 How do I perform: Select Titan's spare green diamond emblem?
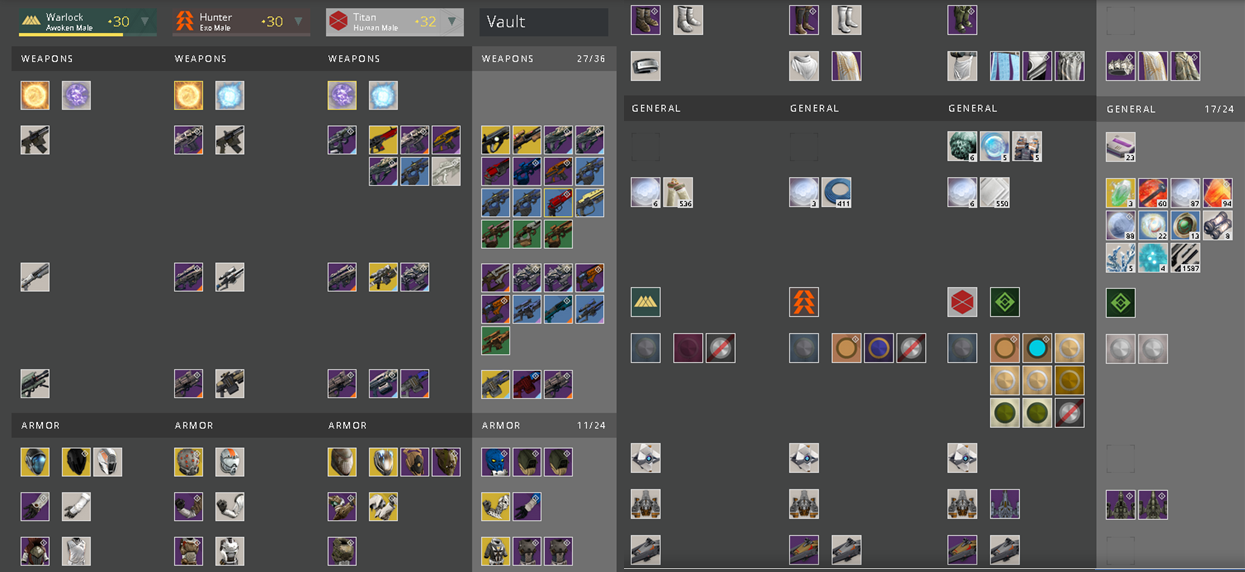[1005, 302]
